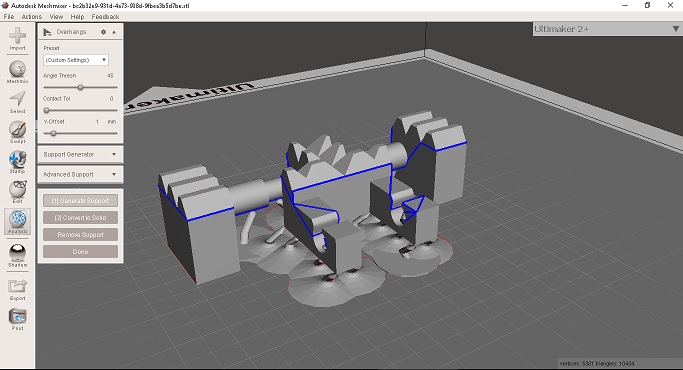Open the Help menu
Screen dimensions: 683x370
coord(77,17)
